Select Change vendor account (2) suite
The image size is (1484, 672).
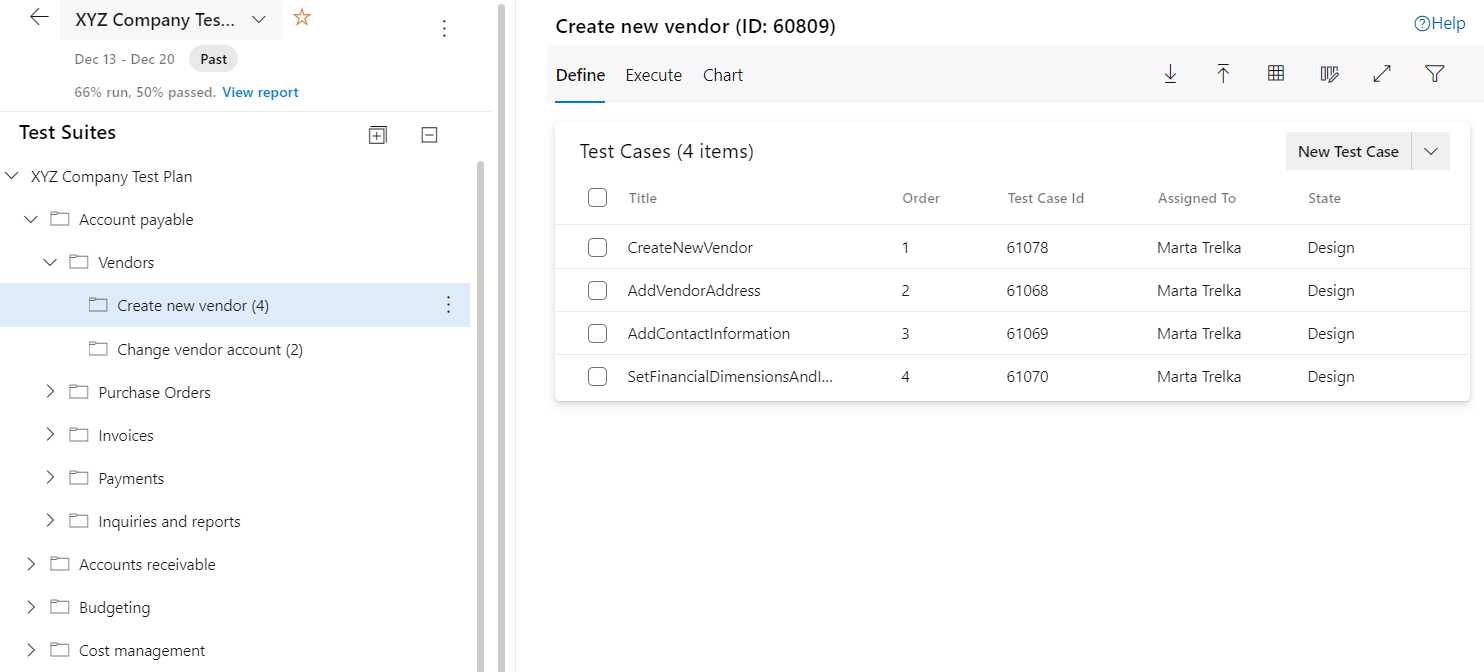click(x=210, y=349)
